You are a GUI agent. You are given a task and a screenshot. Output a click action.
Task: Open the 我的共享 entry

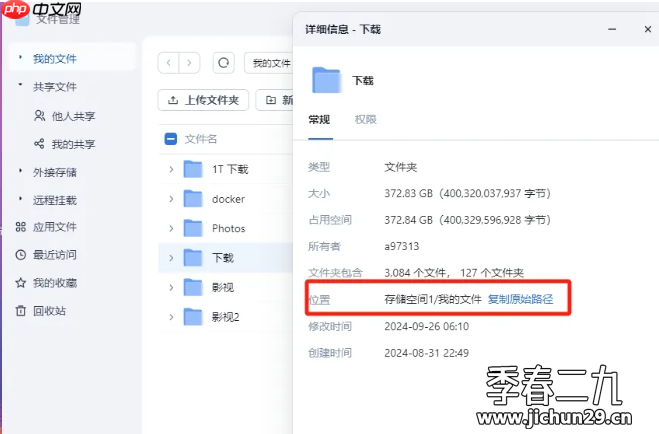73,144
